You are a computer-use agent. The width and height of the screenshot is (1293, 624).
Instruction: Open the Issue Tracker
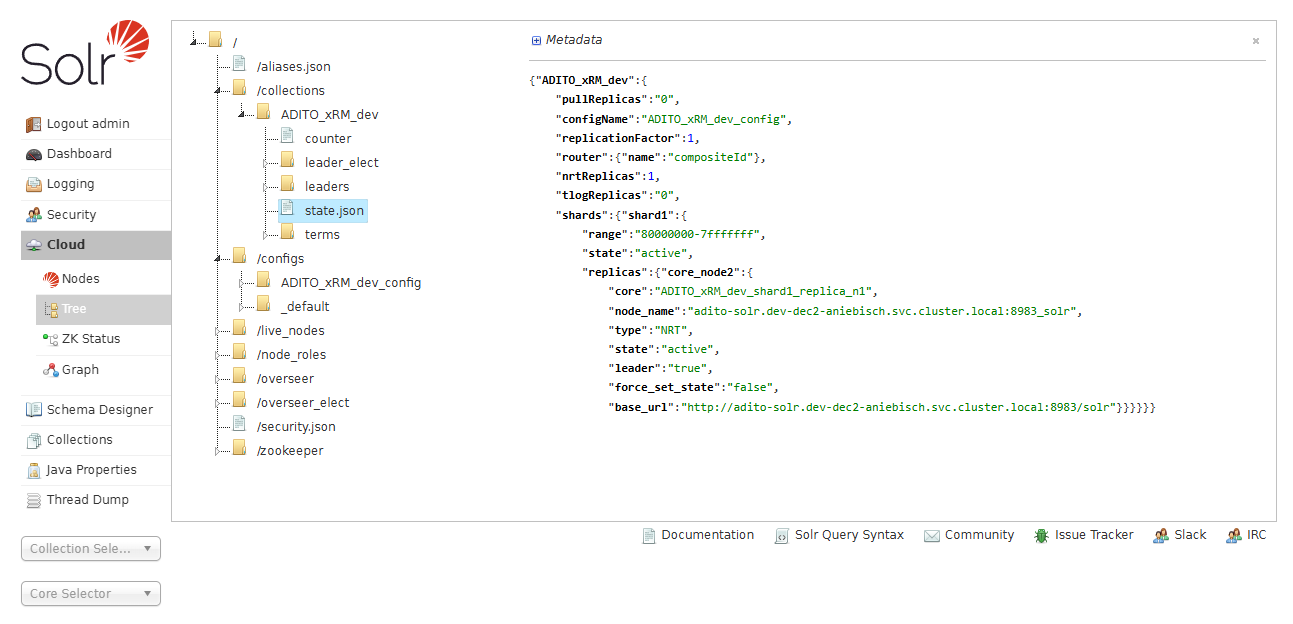point(1094,535)
